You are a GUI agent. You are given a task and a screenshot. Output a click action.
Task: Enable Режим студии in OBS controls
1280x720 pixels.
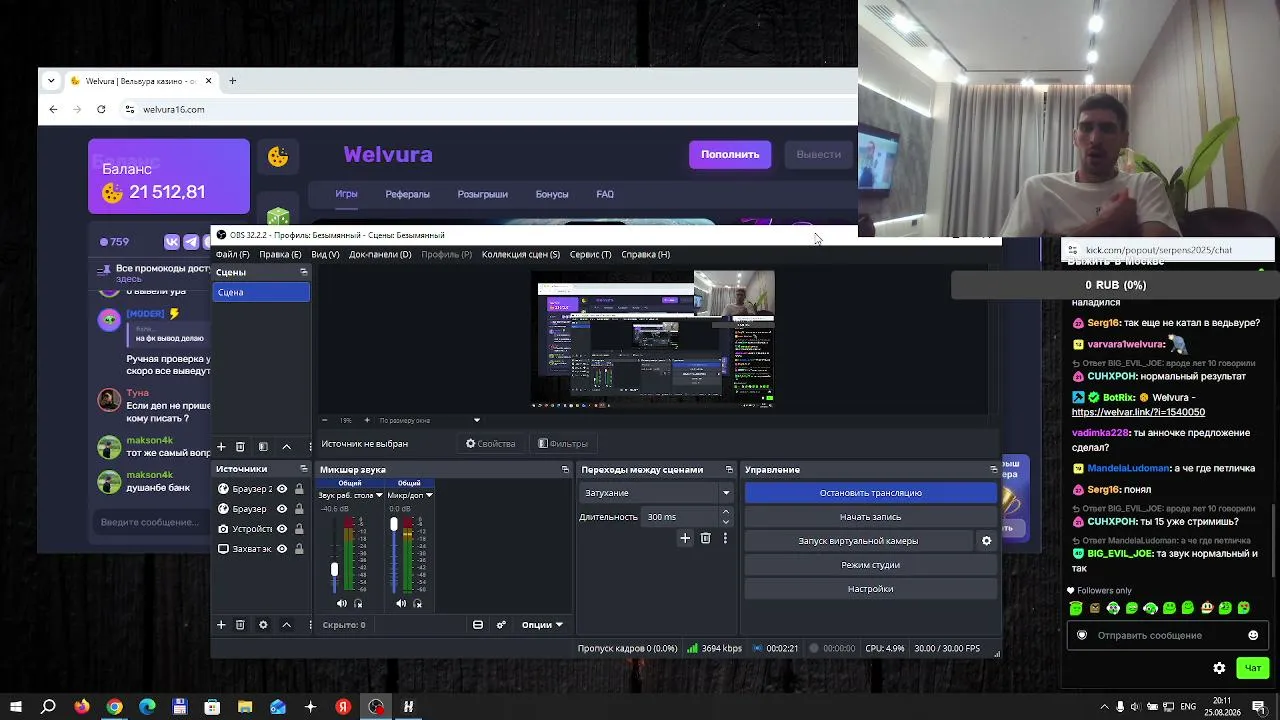pos(871,565)
